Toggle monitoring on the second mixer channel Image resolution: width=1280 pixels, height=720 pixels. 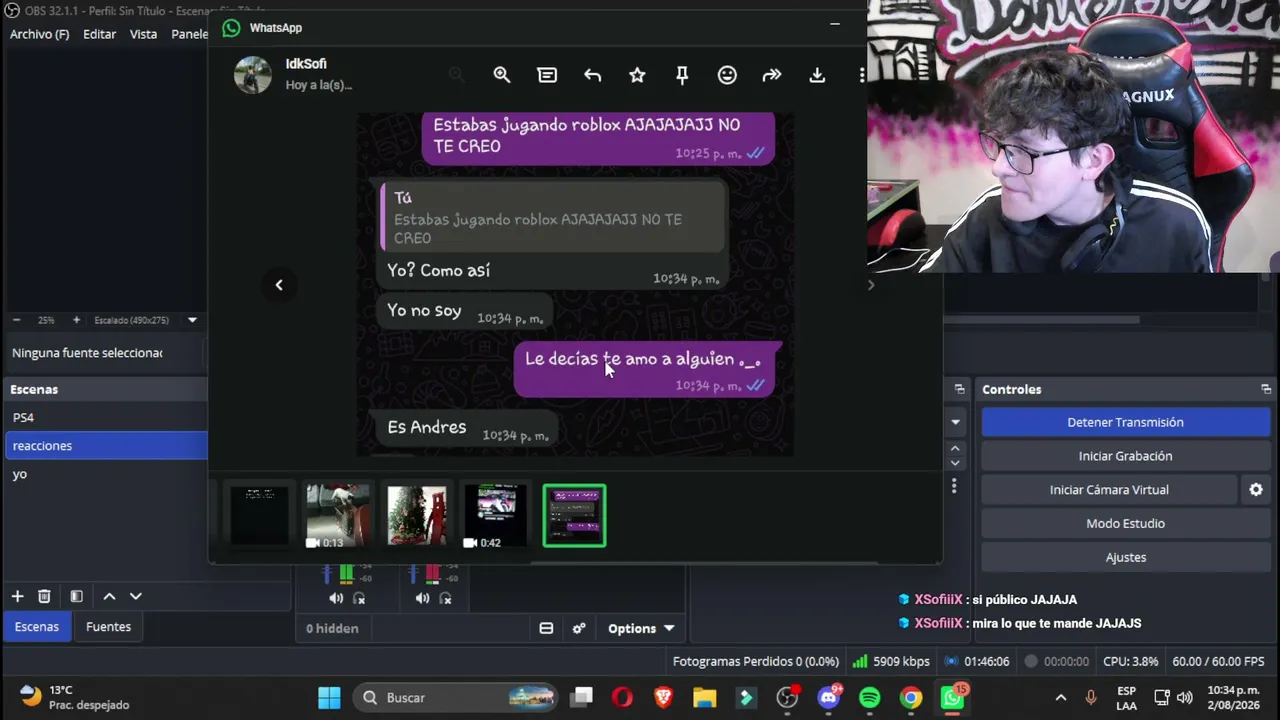[446, 598]
